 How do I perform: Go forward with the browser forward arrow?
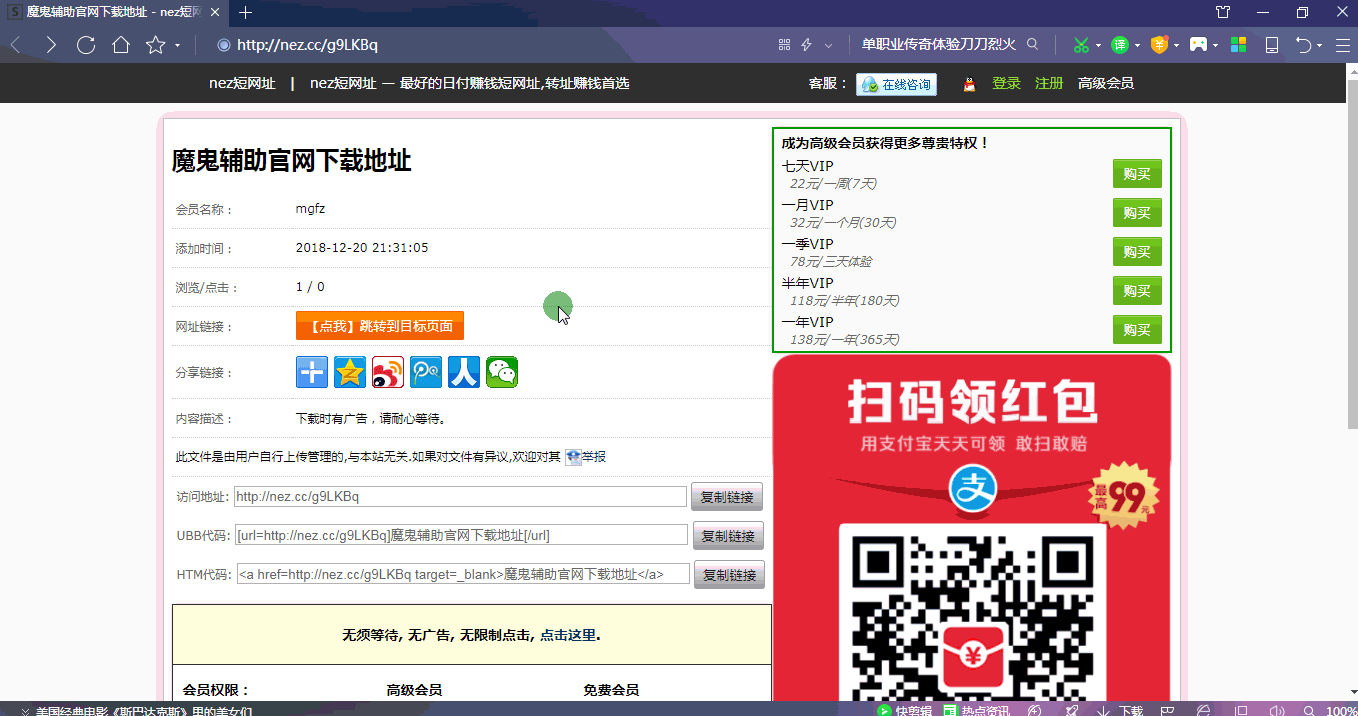click(50, 45)
